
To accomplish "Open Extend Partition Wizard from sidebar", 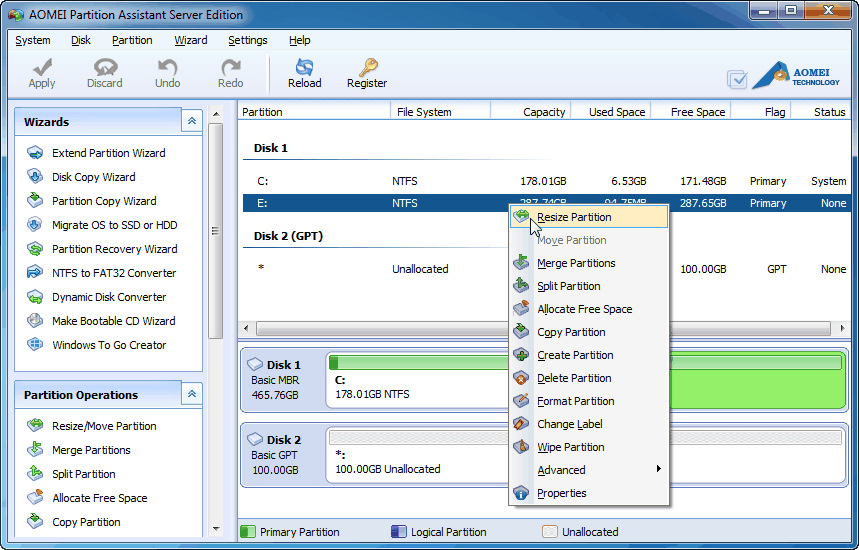I will coord(108,153).
